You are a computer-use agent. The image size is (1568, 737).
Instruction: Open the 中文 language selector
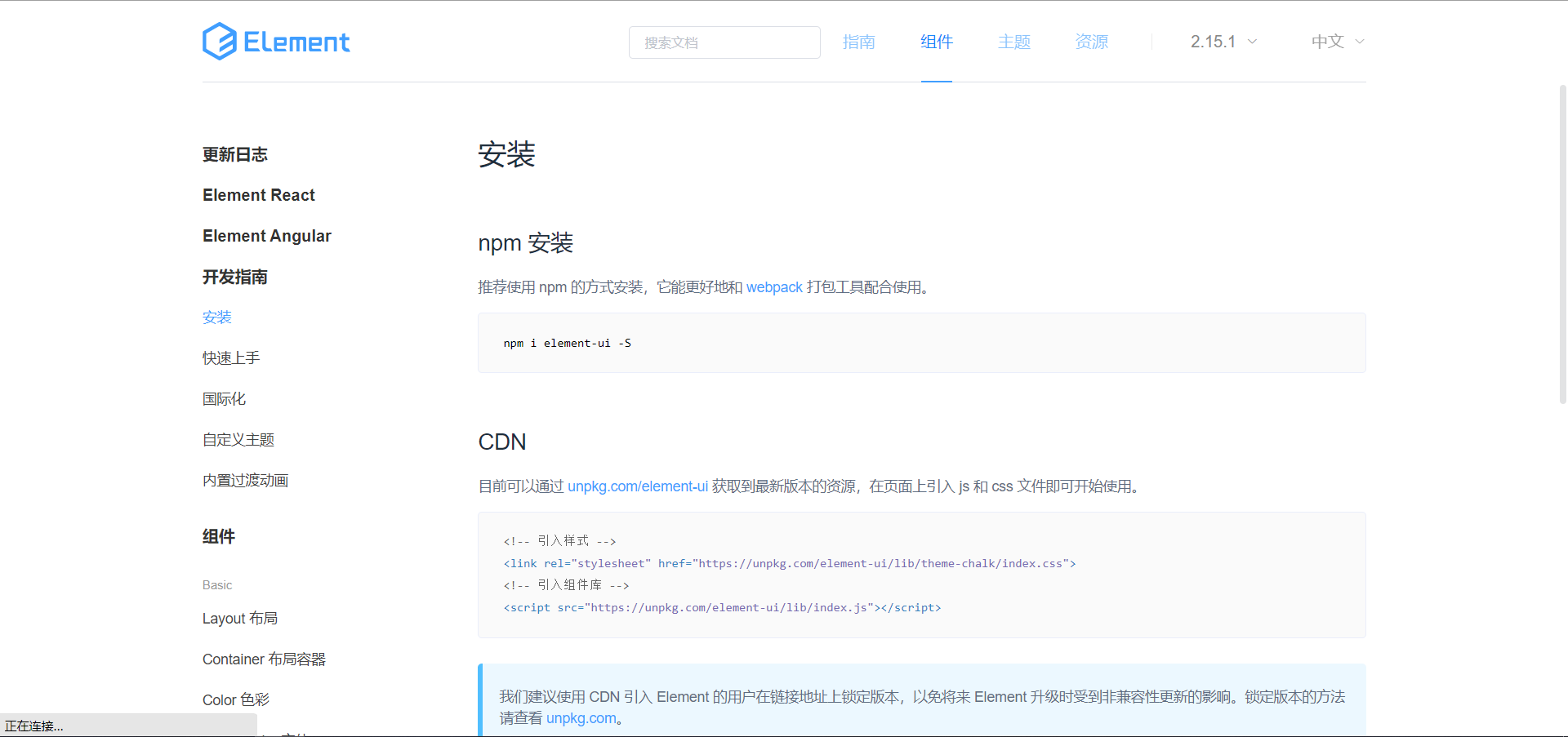[1328, 41]
